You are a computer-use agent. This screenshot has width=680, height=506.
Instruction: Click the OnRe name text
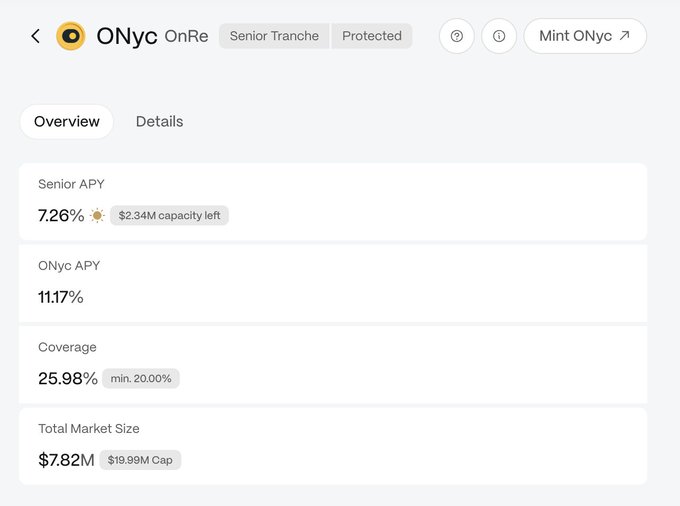186,36
